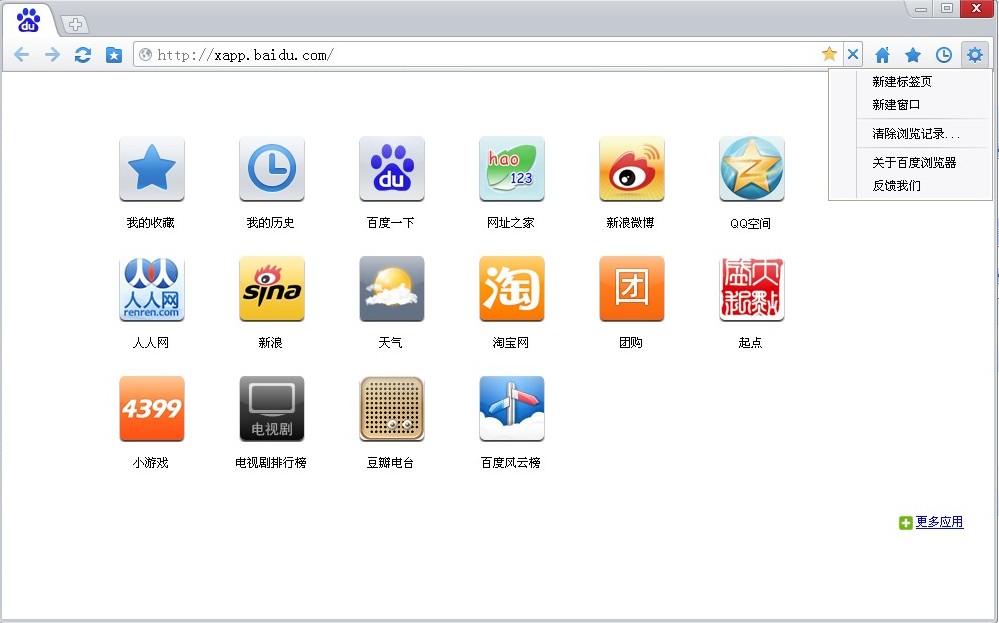This screenshot has width=999, height=623.
Task: Launch the 百度一下 Baidu search icon
Action: coord(392,169)
